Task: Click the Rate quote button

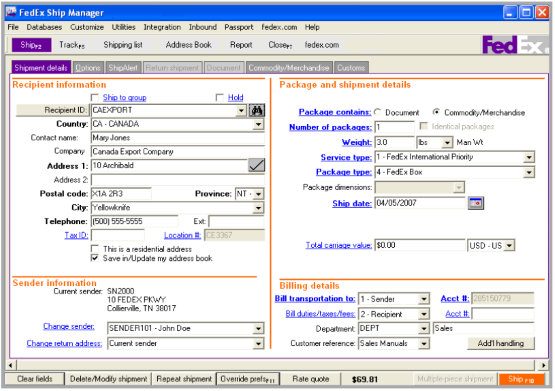Action: [310, 379]
